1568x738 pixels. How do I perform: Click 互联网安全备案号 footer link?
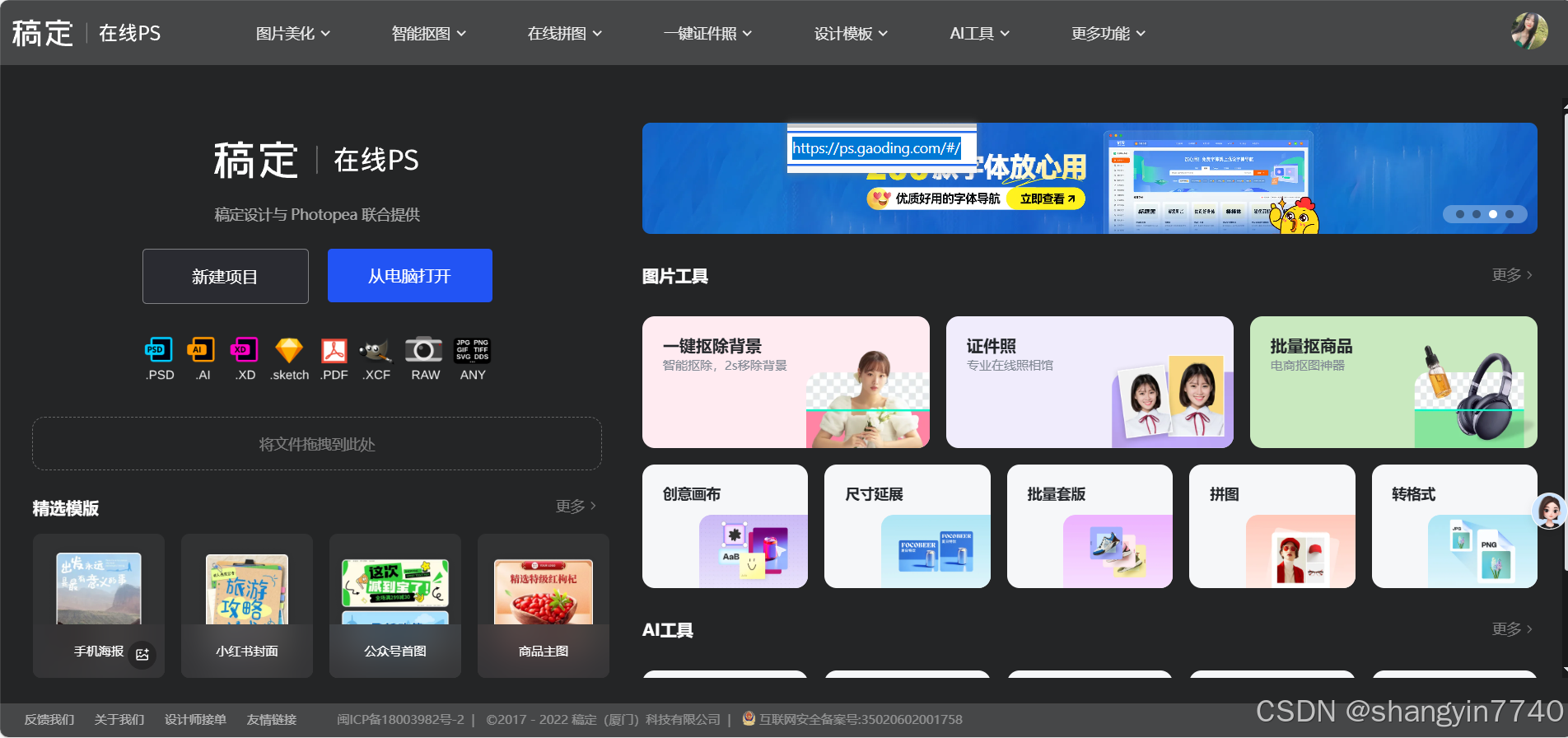click(861, 719)
